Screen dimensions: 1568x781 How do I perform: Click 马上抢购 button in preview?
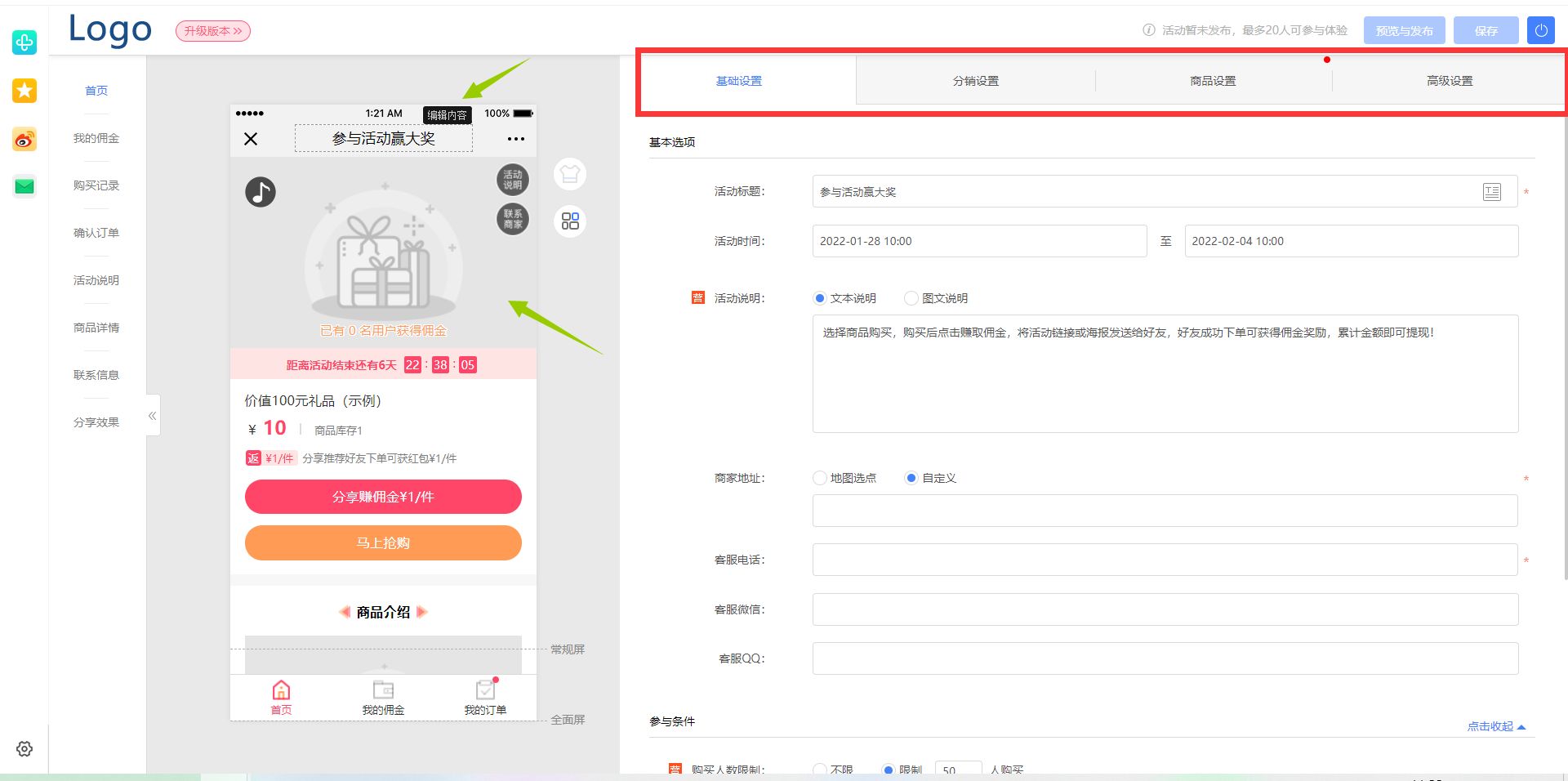383,543
